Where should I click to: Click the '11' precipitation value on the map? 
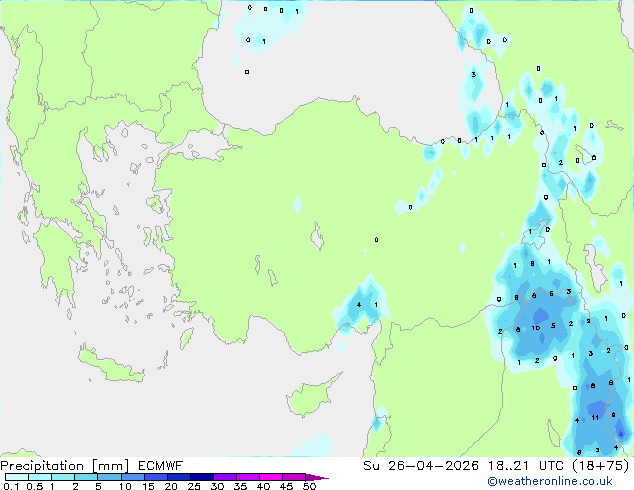(595, 418)
